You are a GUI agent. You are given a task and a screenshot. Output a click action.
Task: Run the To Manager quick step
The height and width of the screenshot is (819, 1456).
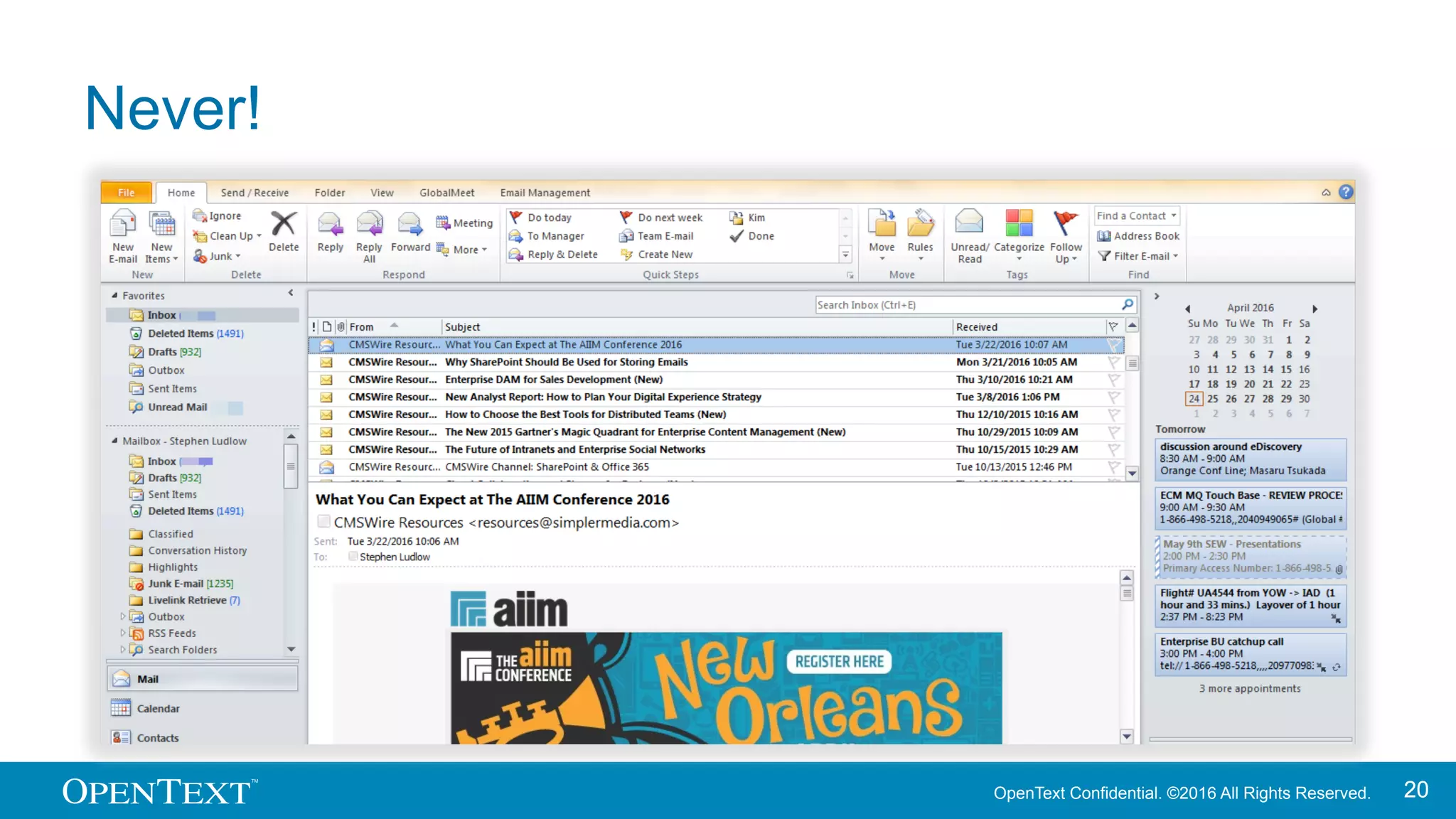tap(547, 236)
